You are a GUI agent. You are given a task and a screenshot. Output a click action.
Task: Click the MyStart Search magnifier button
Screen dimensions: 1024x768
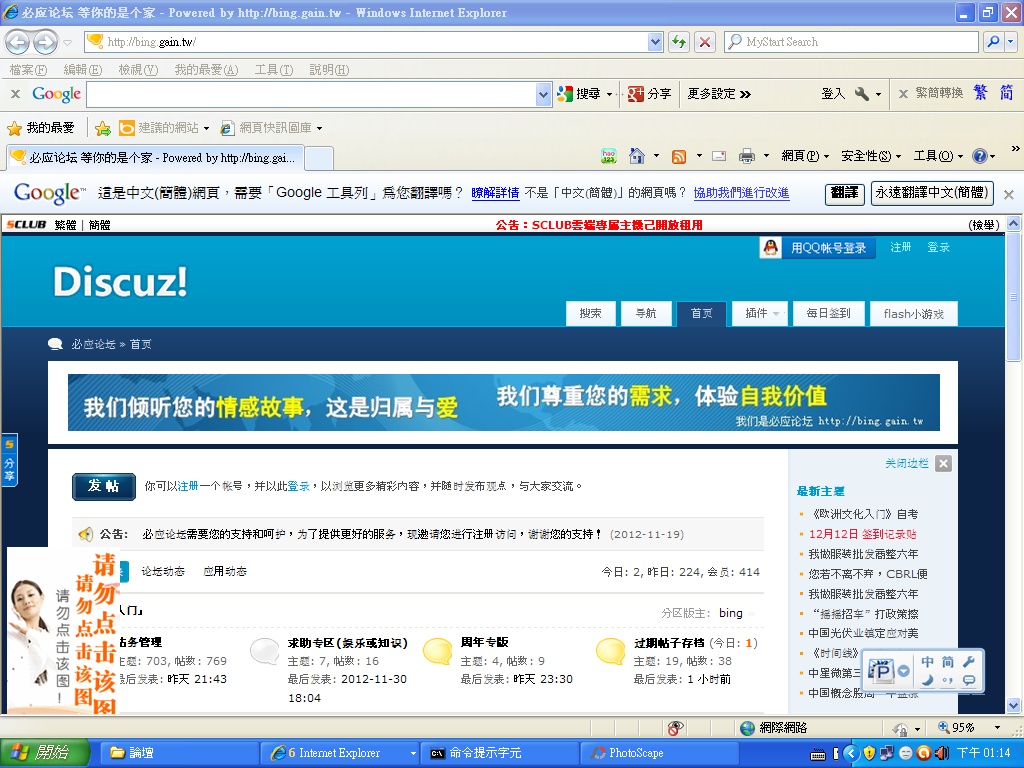click(x=993, y=42)
